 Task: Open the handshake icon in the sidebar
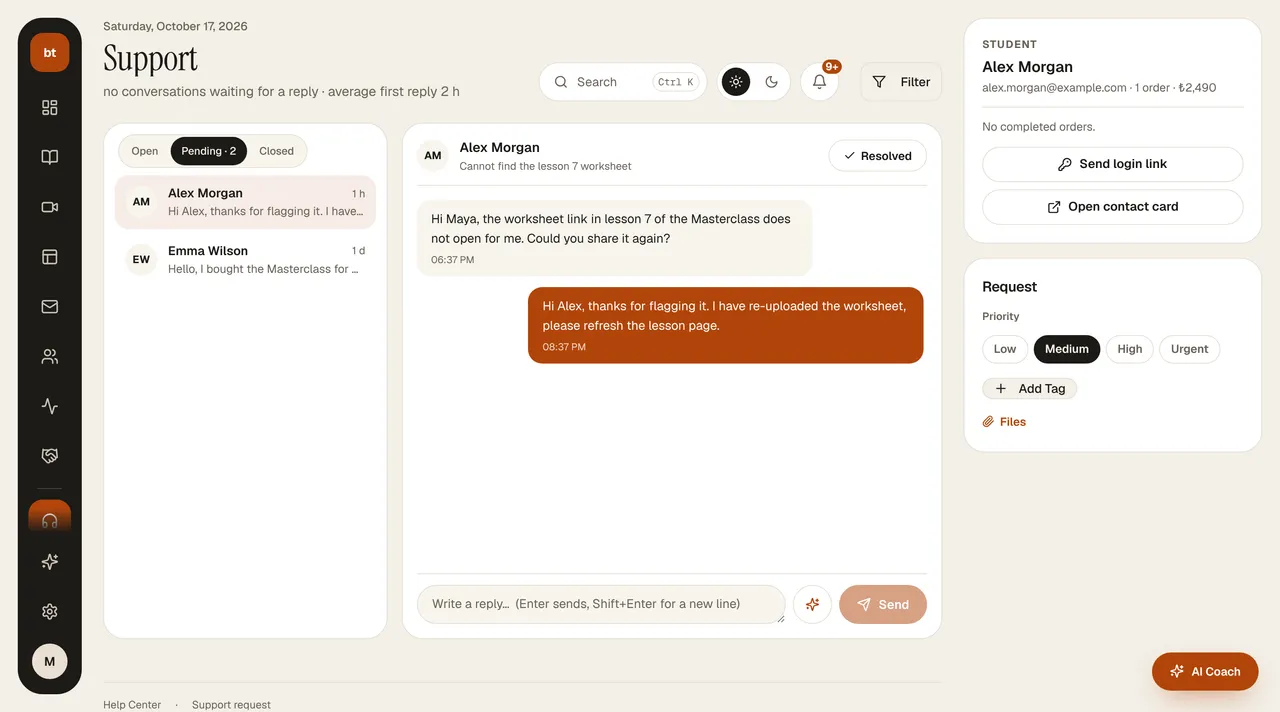[50, 456]
